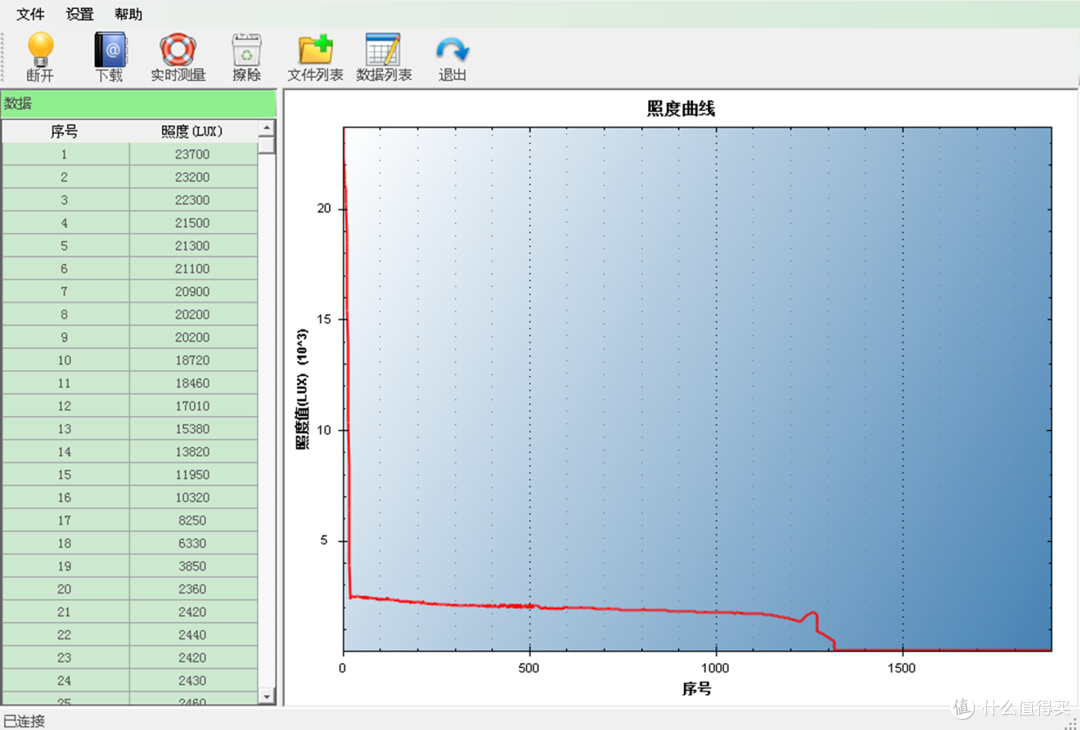
Task: Open the 帮助 menu
Action: (128, 14)
